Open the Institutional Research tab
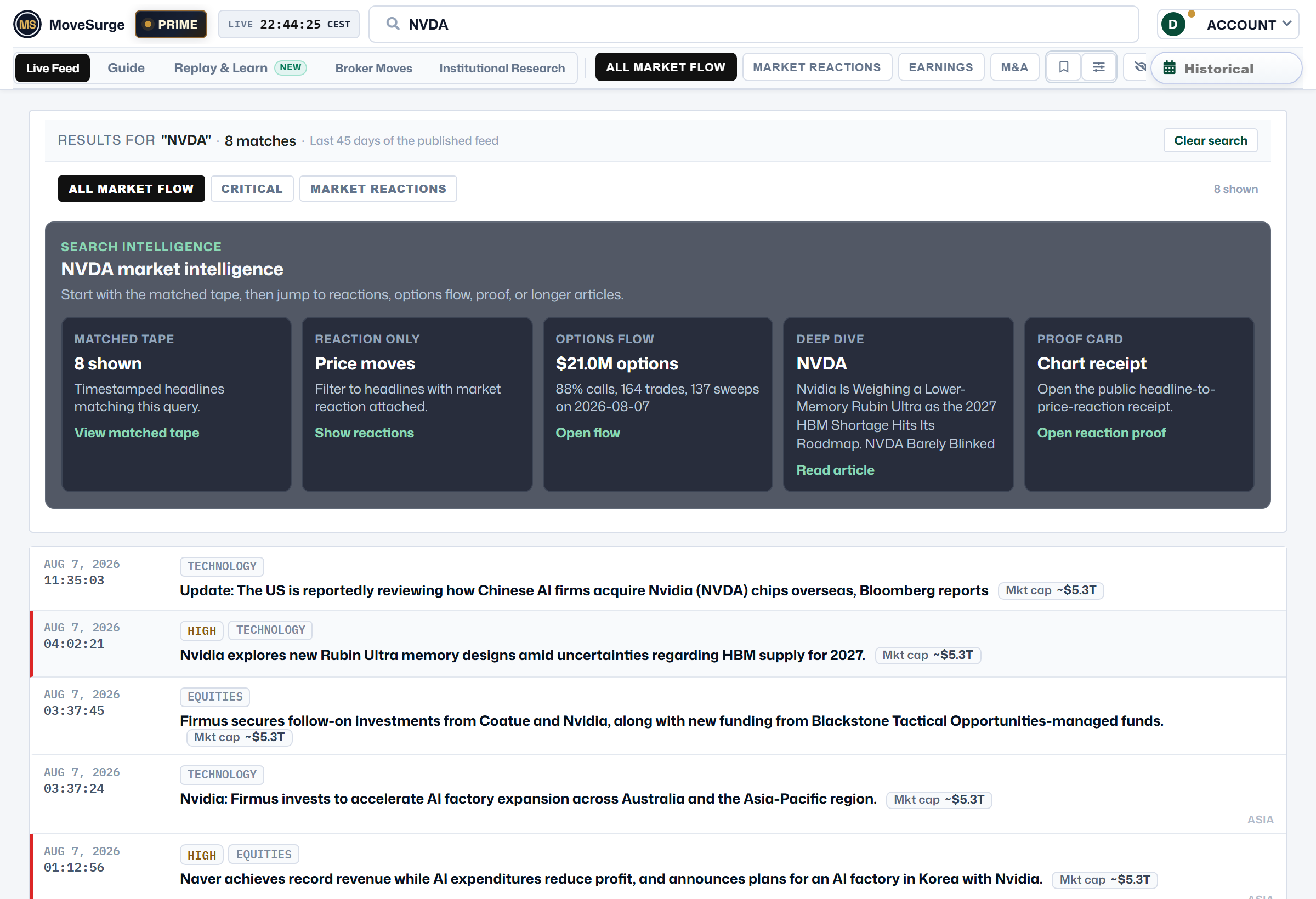This screenshot has width=1316, height=899. [x=502, y=68]
